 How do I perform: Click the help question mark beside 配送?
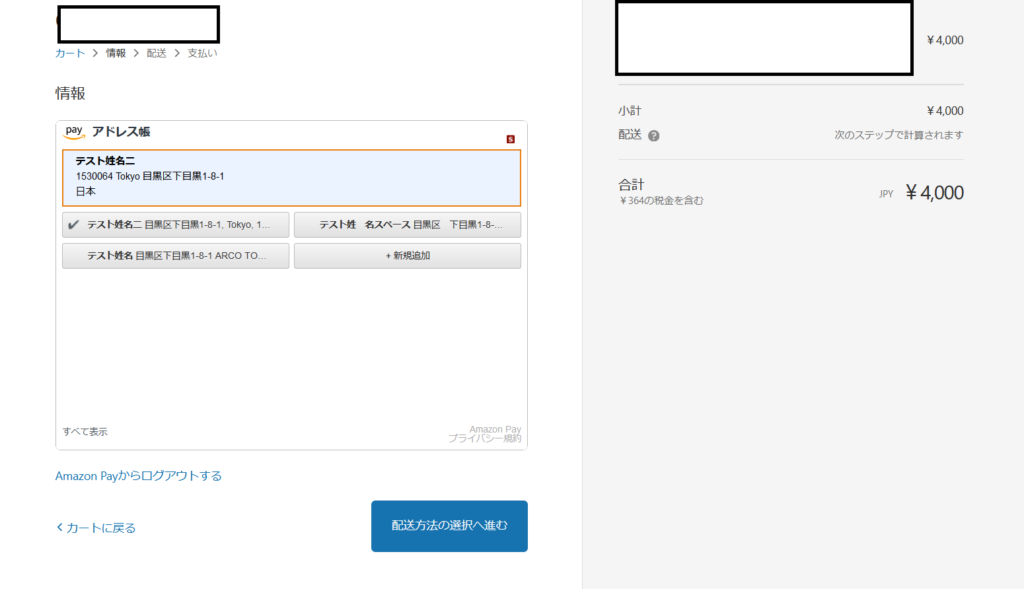pos(654,136)
